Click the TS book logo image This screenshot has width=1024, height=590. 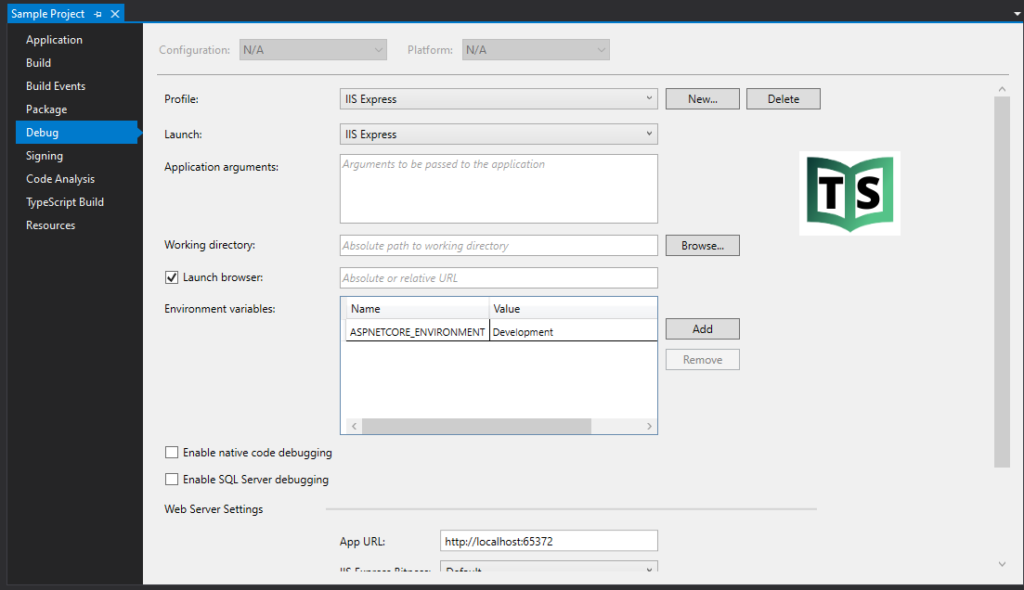[x=849, y=193]
